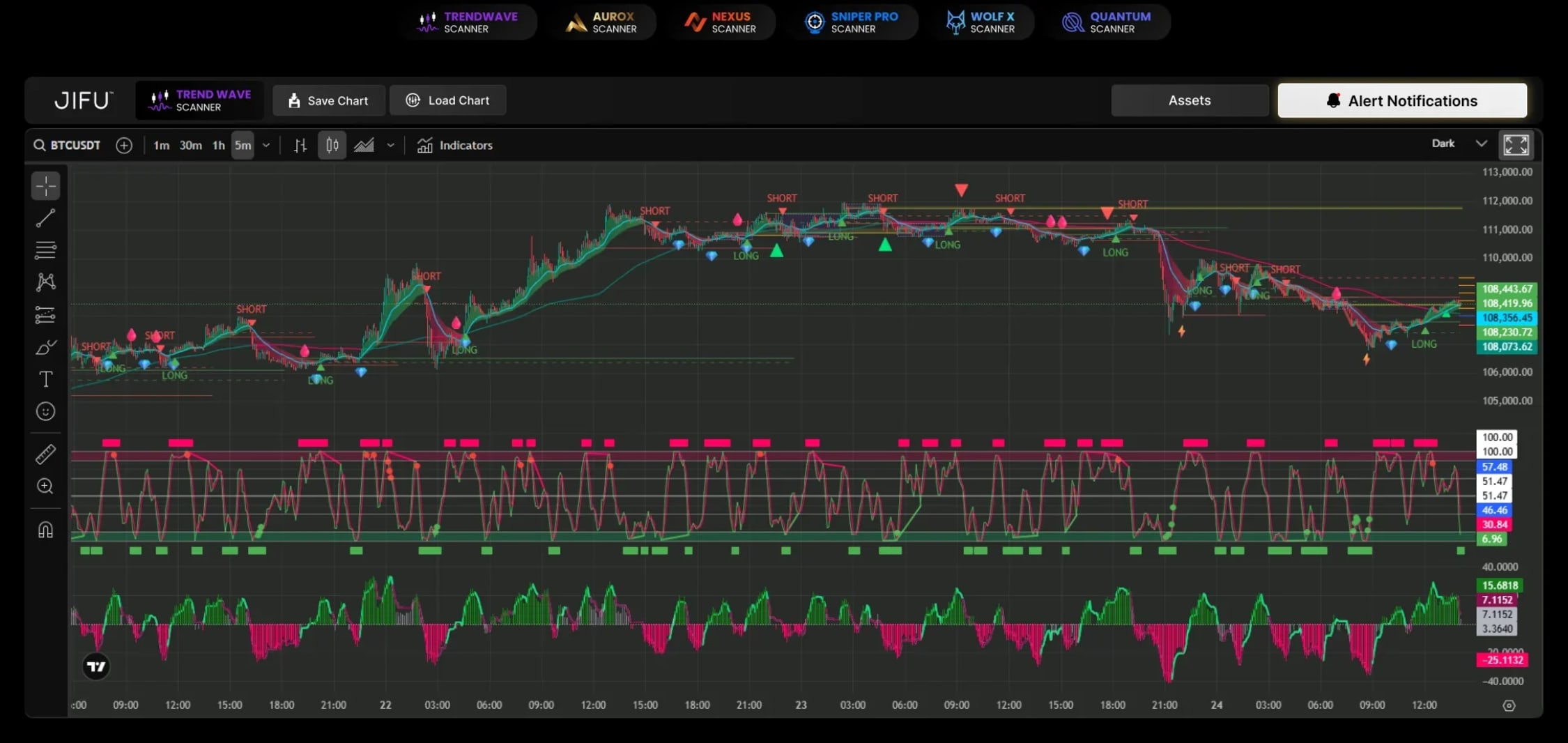The height and width of the screenshot is (743, 1568).
Task: Open the Indicators menu
Action: pos(455,145)
